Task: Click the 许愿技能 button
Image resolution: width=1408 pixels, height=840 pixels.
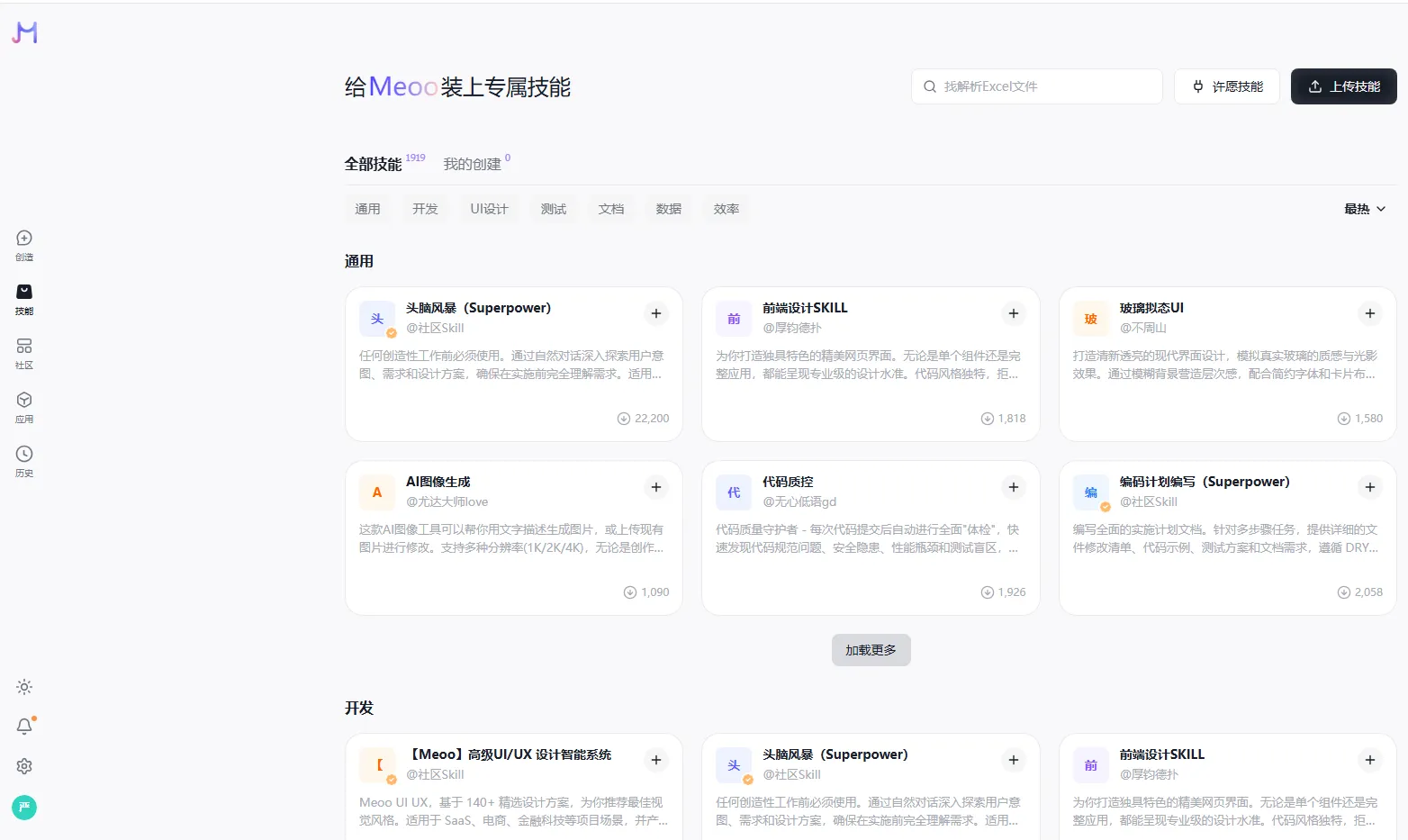Action: (x=1227, y=86)
